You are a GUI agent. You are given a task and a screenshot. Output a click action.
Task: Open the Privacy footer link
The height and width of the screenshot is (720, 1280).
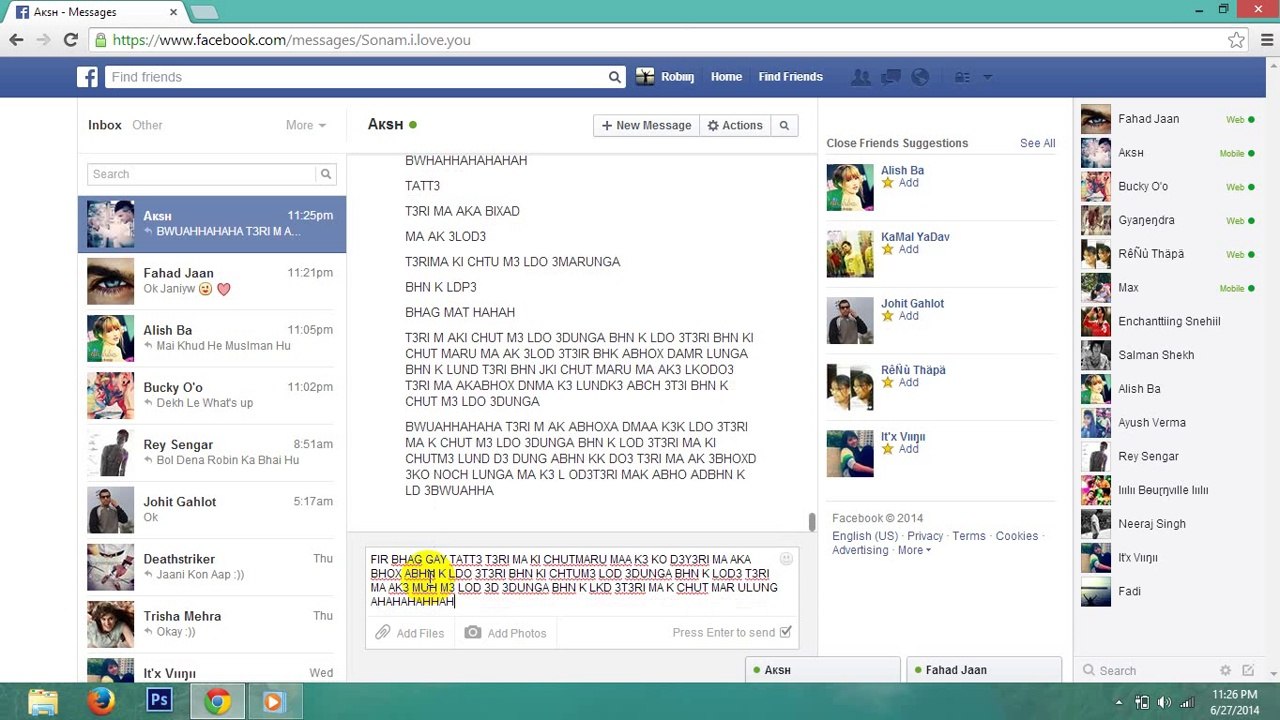click(925, 536)
